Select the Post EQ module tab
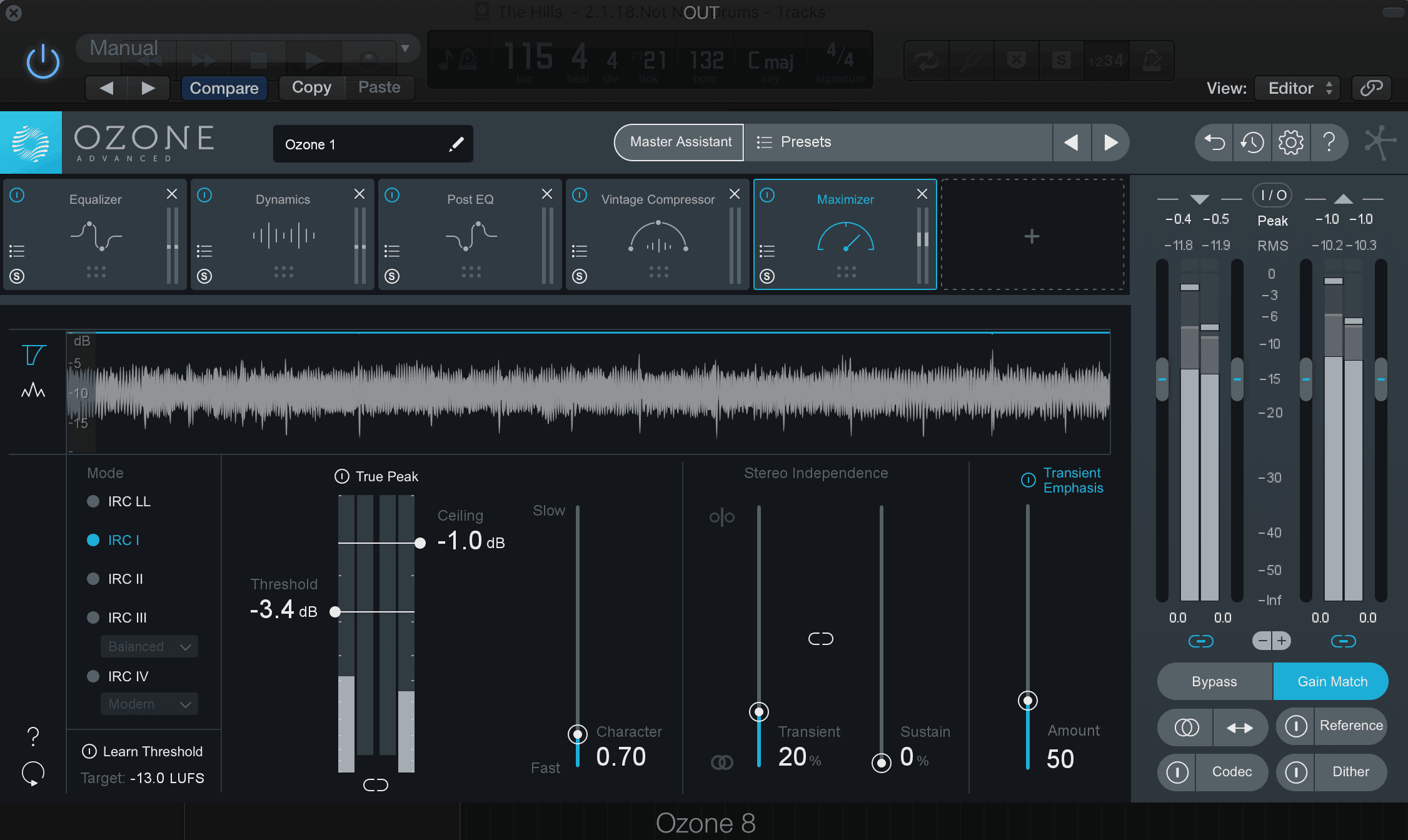This screenshot has height=840, width=1408. [x=471, y=234]
